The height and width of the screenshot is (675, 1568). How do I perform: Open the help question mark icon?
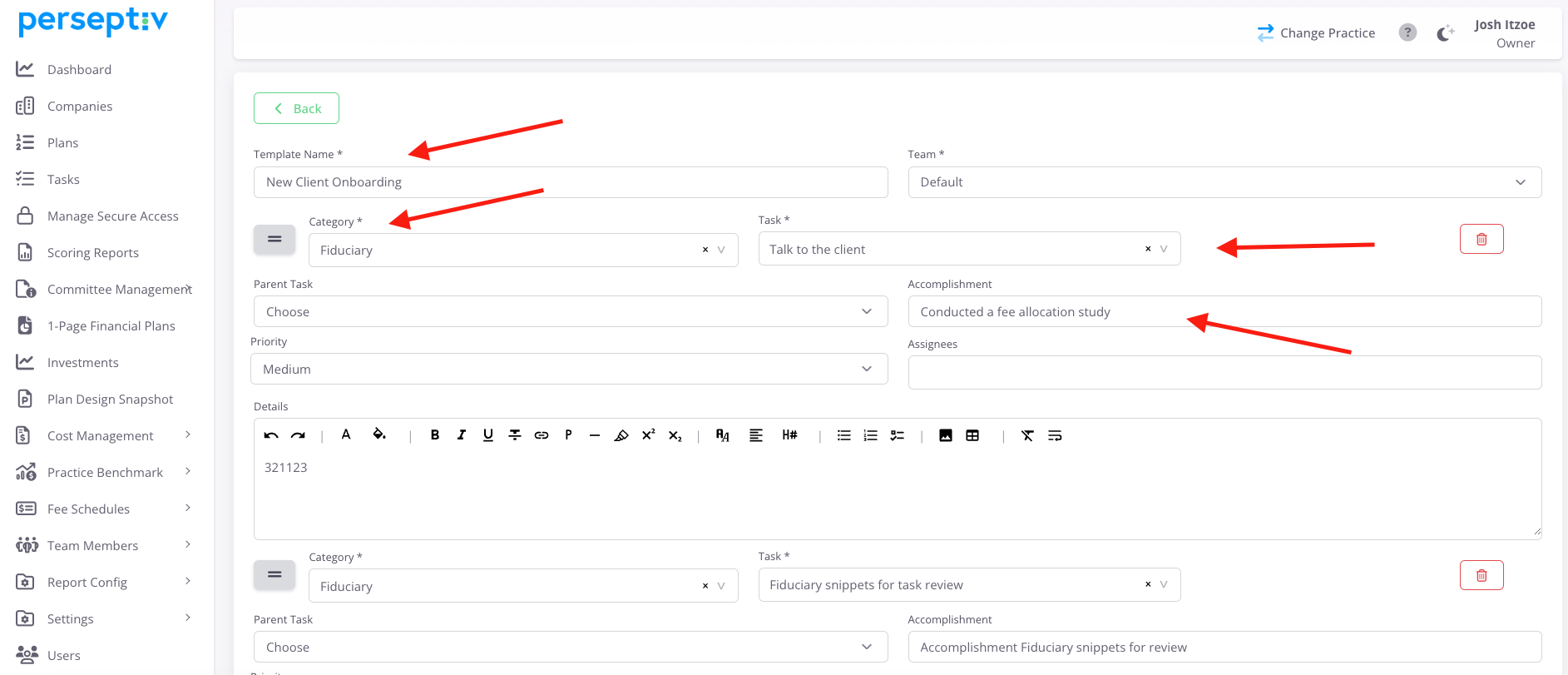[1407, 32]
